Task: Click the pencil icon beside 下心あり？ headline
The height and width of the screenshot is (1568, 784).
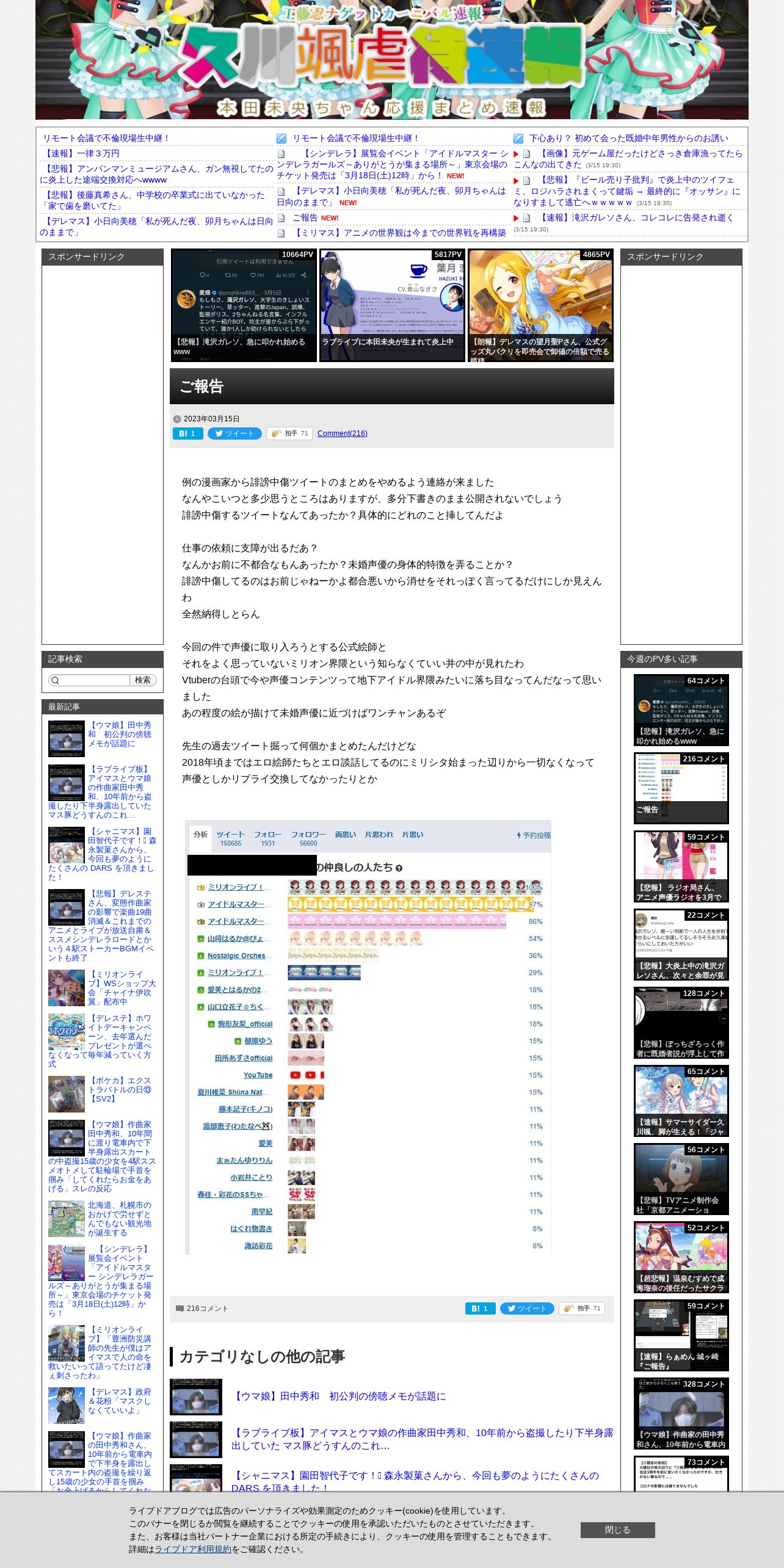Action: pyautogui.click(x=518, y=139)
